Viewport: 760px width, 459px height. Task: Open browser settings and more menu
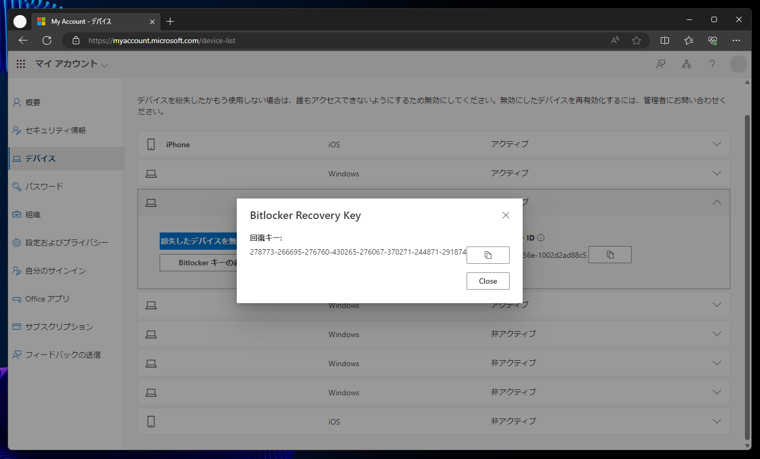(x=736, y=41)
